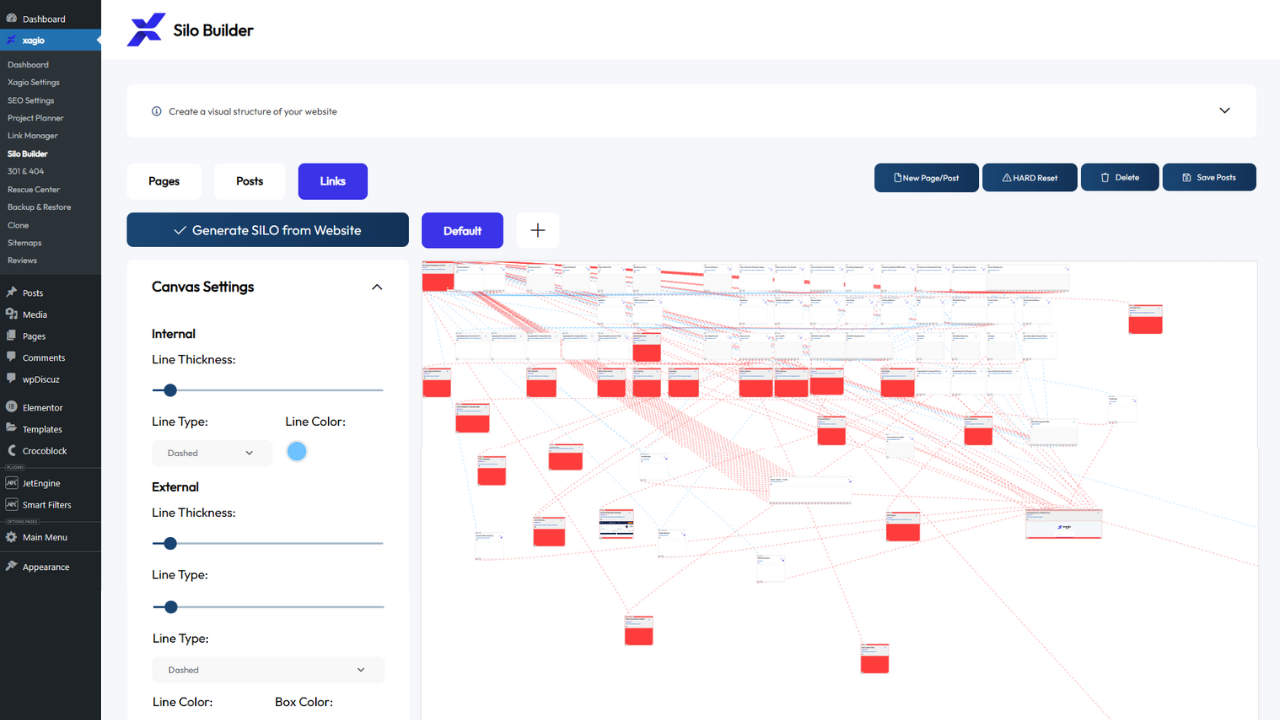Click the HARD Reset button
Viewport: 1280px width, 720px height.
[x=1029, y=178]
